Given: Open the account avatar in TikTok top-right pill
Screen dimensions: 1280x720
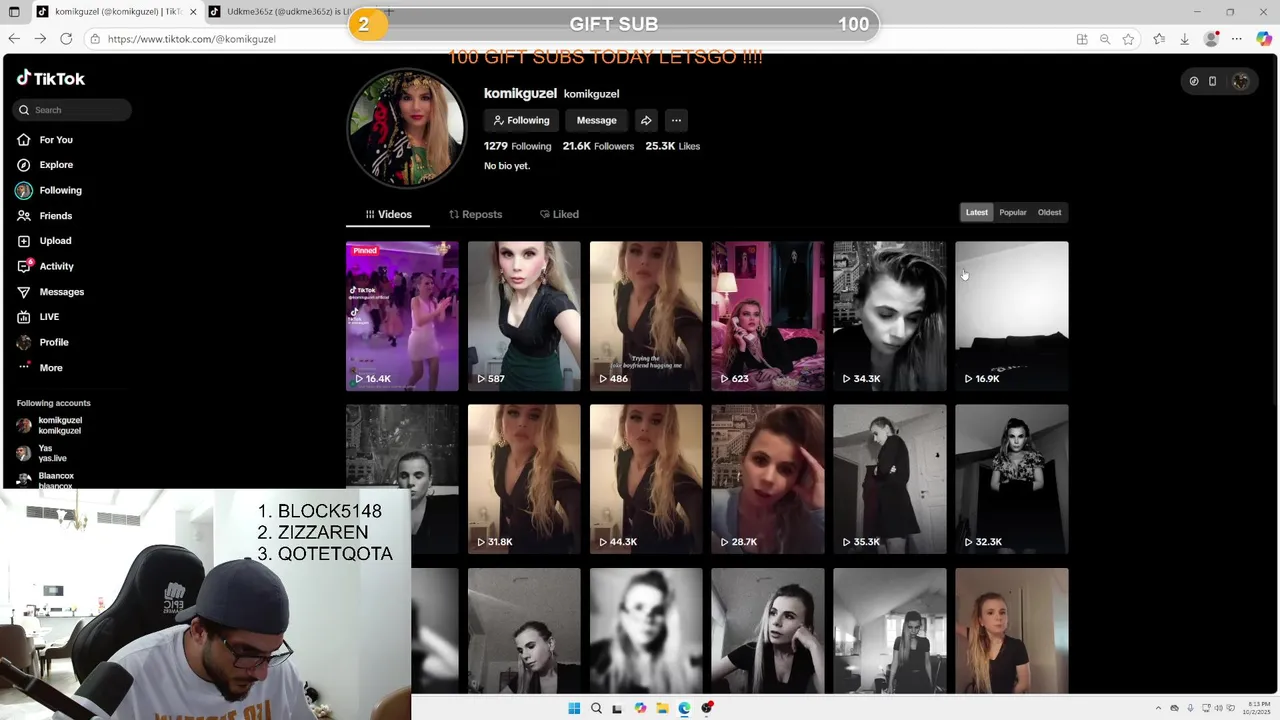Looking at the screenshot, I should point(1240,81).
